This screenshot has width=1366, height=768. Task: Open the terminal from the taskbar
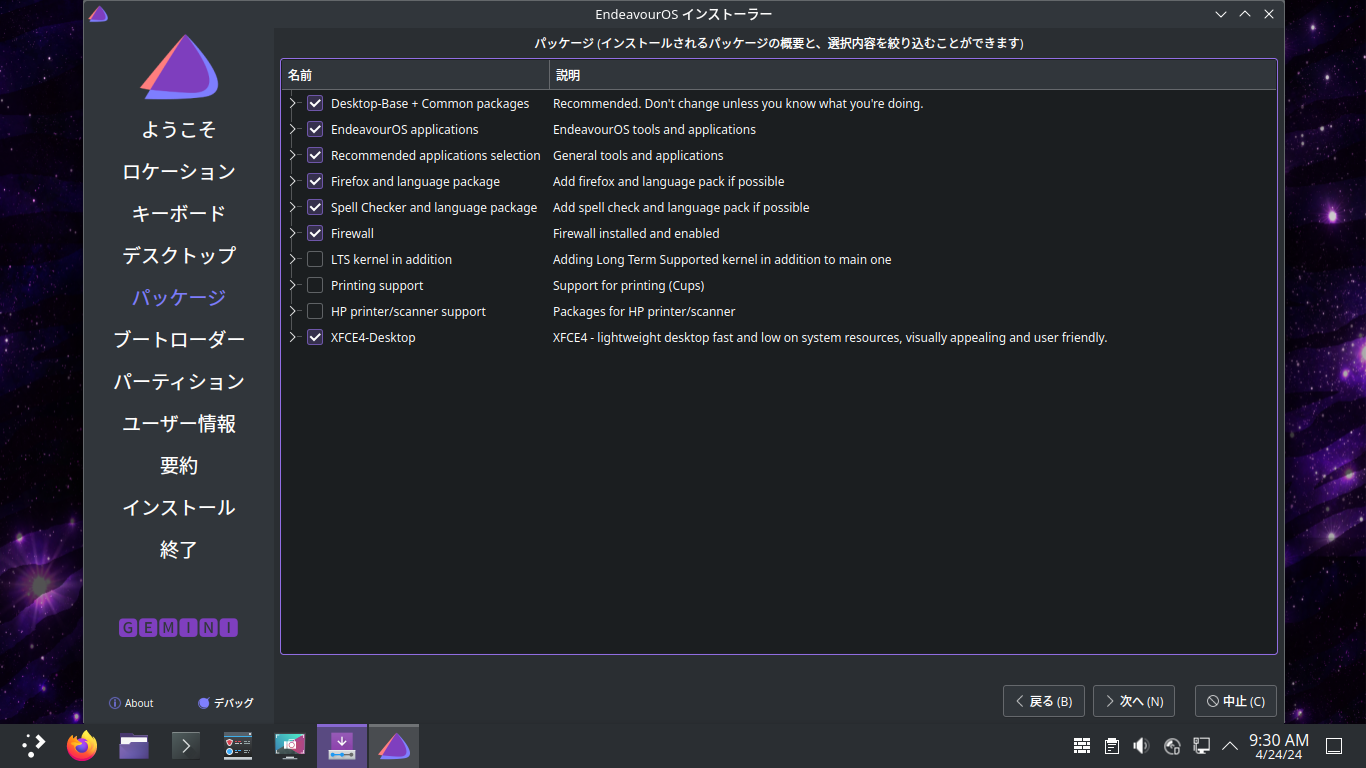(x=186, y=745)
